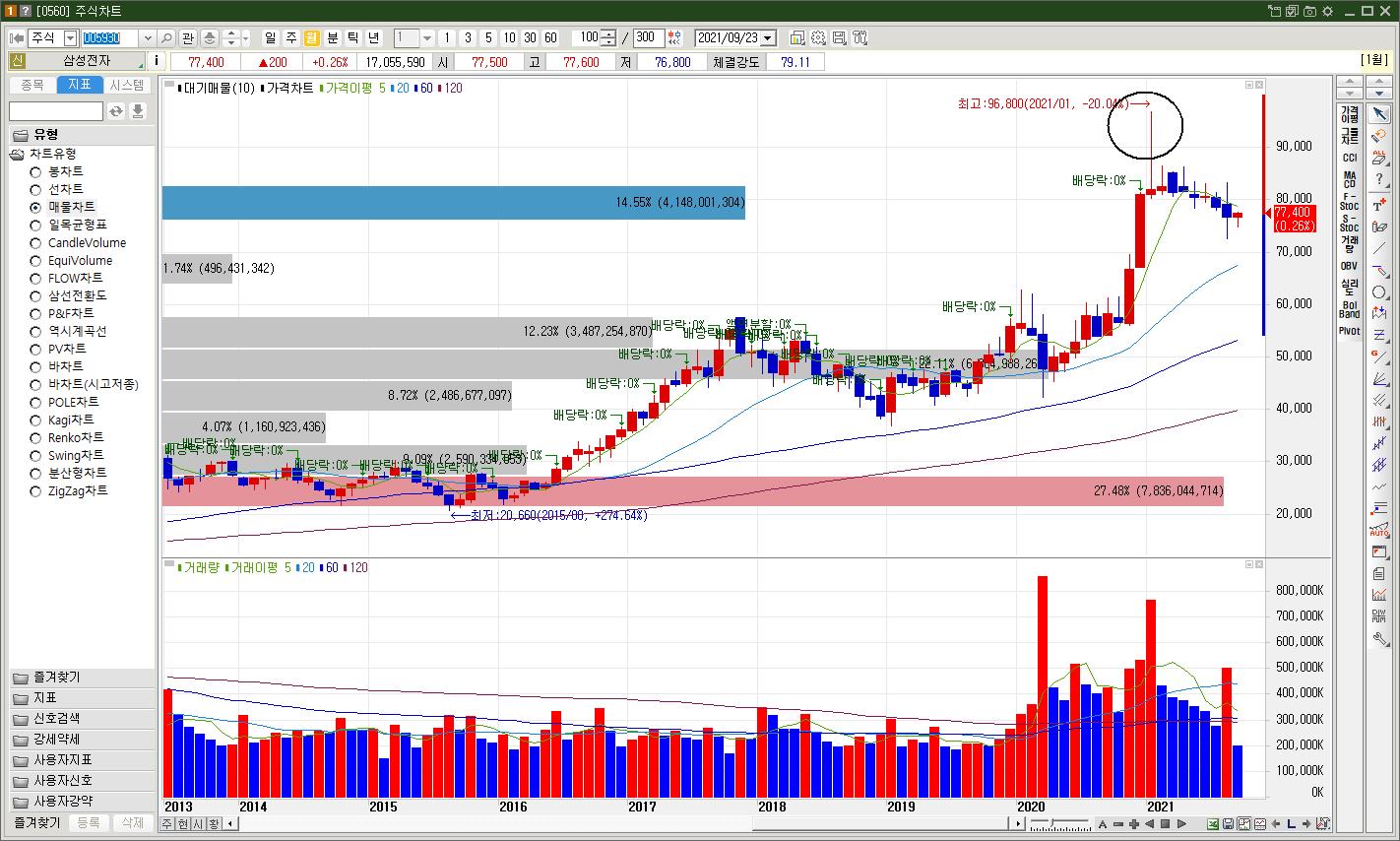
Task: Click the screen capture camera icon in title bar
Action: point(1309,11)
